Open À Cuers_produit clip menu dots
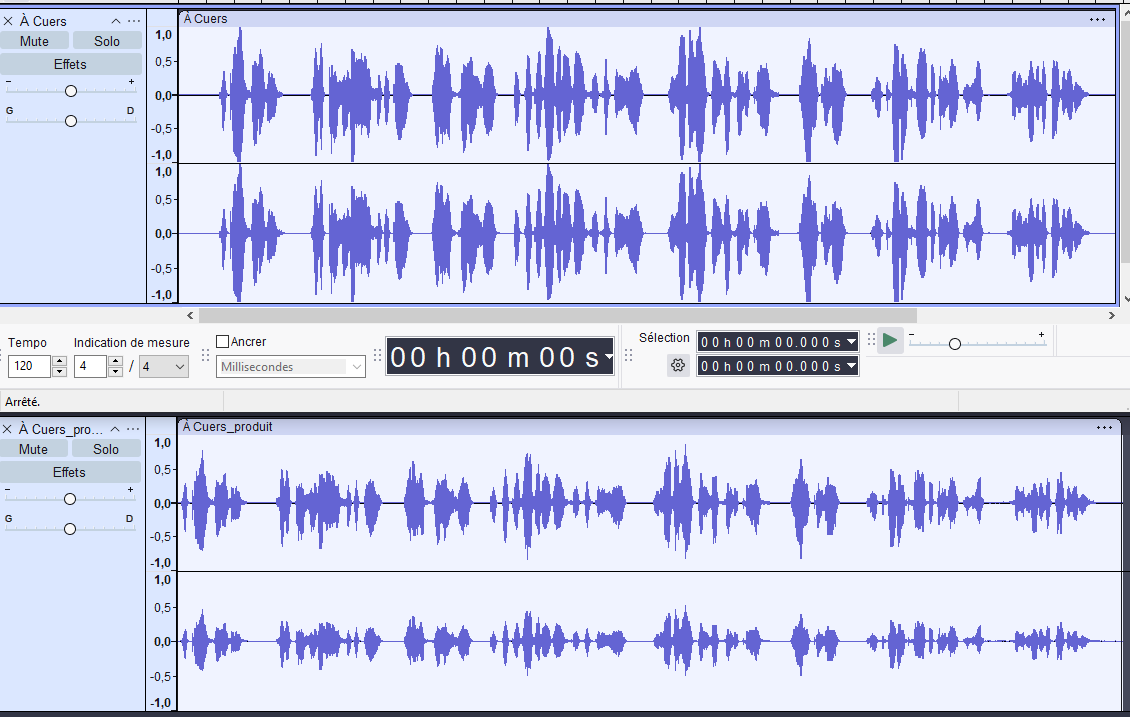Screen dimensions: 1130x717 click(x=1104, y=427)
